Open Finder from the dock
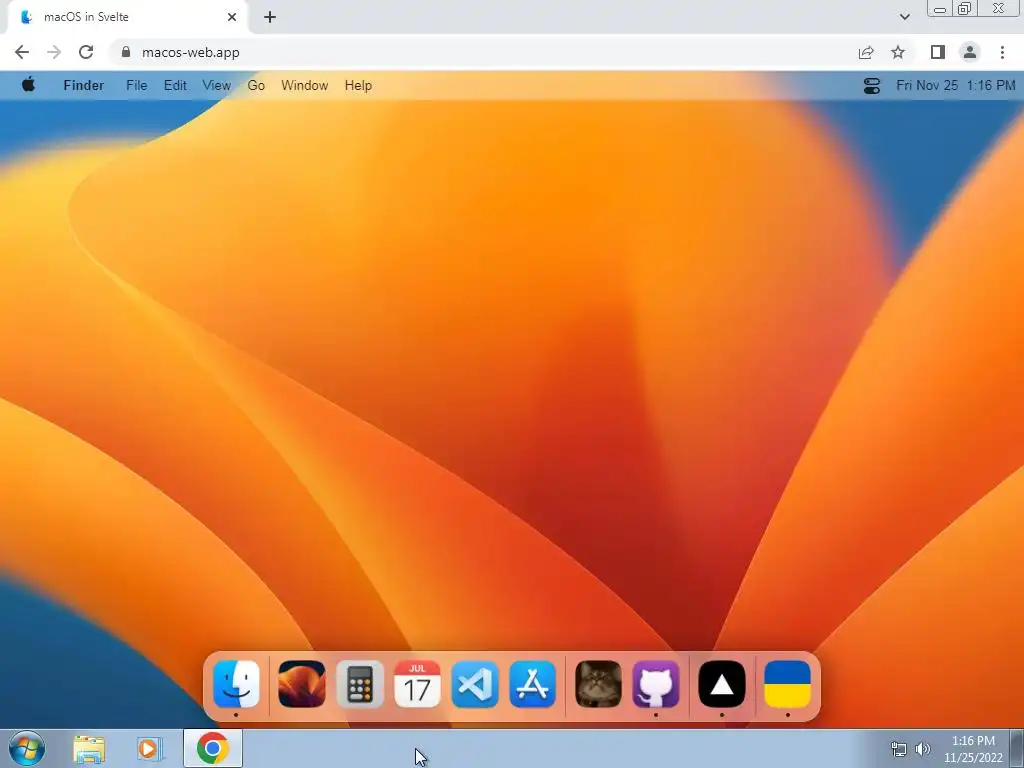This screenshot has width=1024, height=768. [236, 684]
